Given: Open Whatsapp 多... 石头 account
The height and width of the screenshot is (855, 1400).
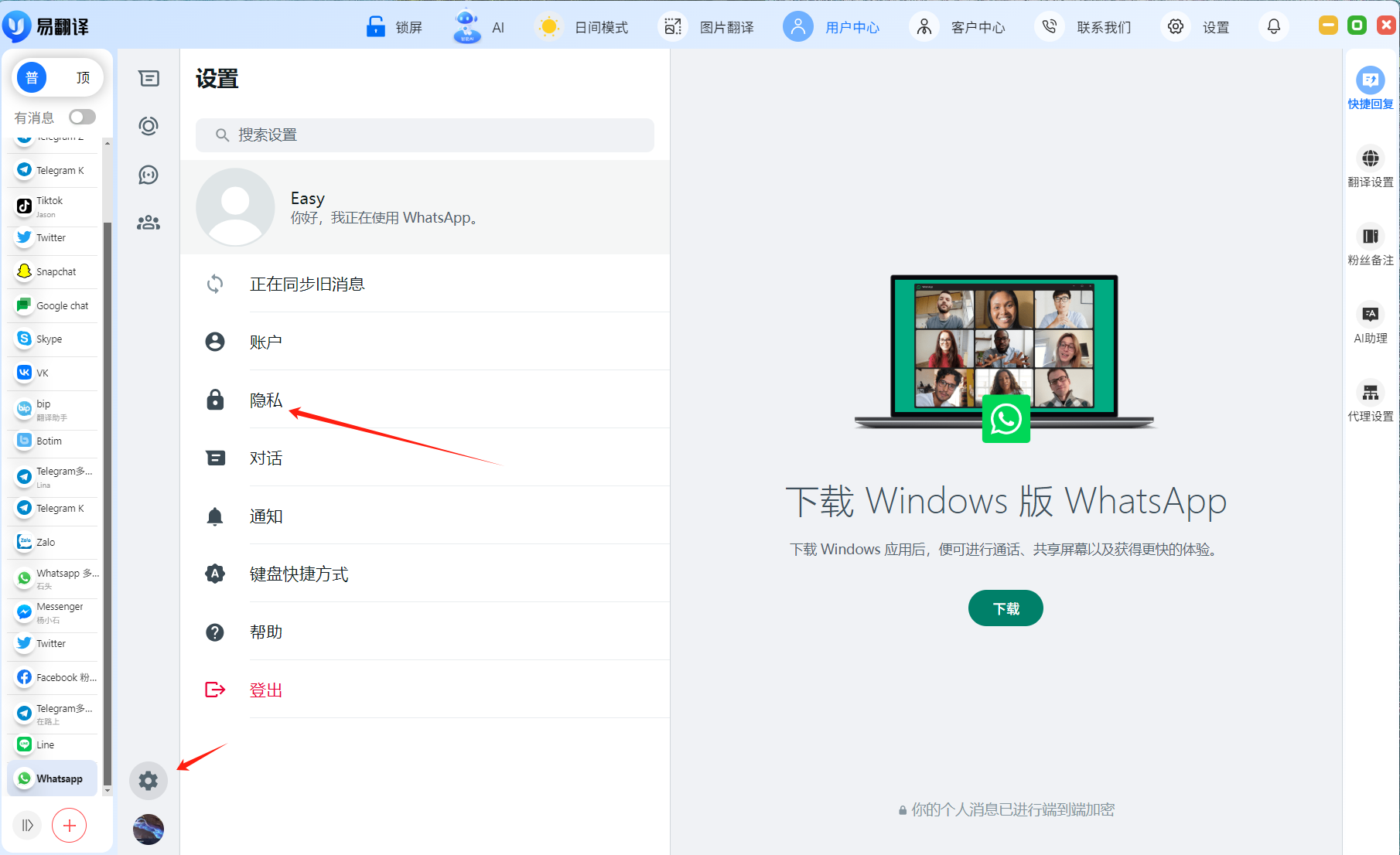Looking at the screenshot, I should click(x=53, y=579).
